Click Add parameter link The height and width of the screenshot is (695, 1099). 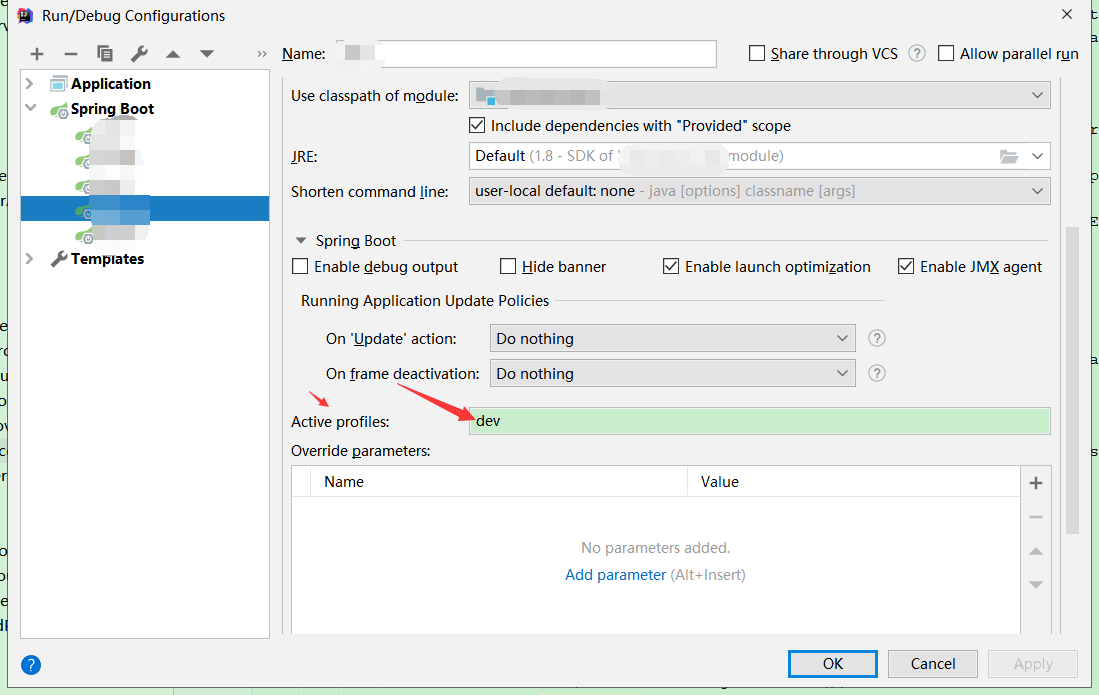click(615, 574)
